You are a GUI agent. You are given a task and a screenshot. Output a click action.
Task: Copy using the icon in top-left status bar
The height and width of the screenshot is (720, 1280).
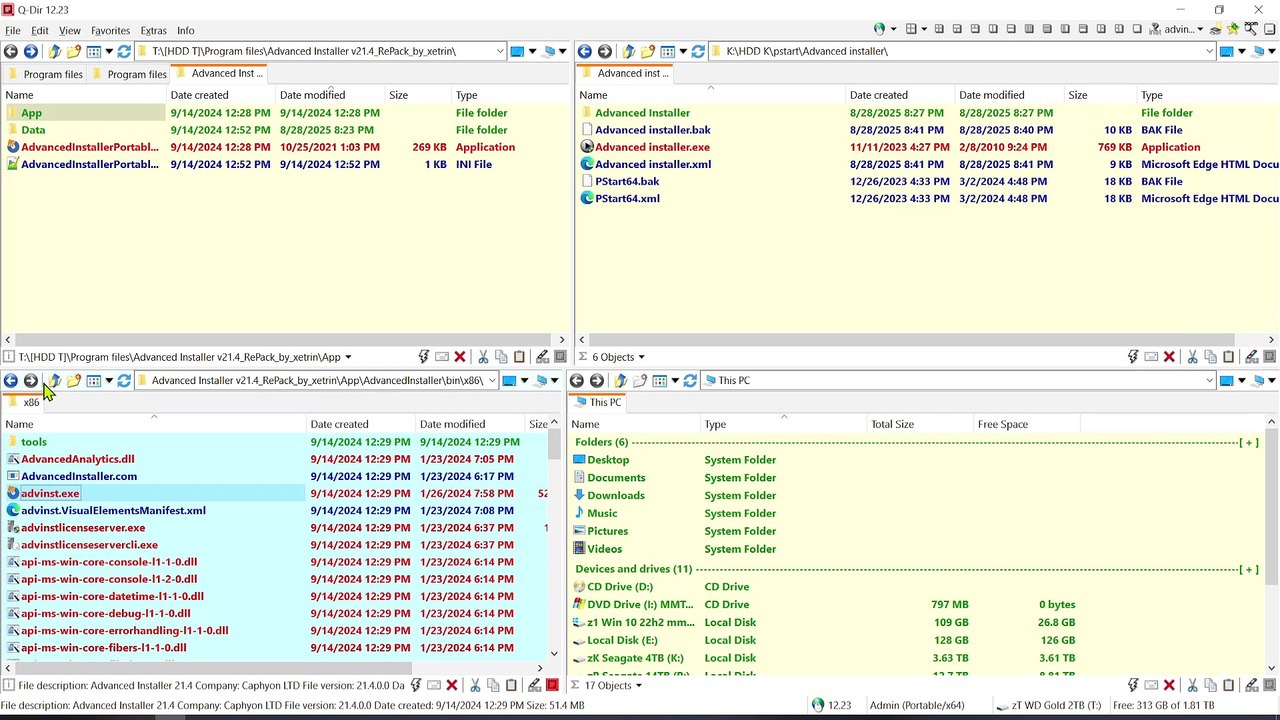(x=501, y=357)
